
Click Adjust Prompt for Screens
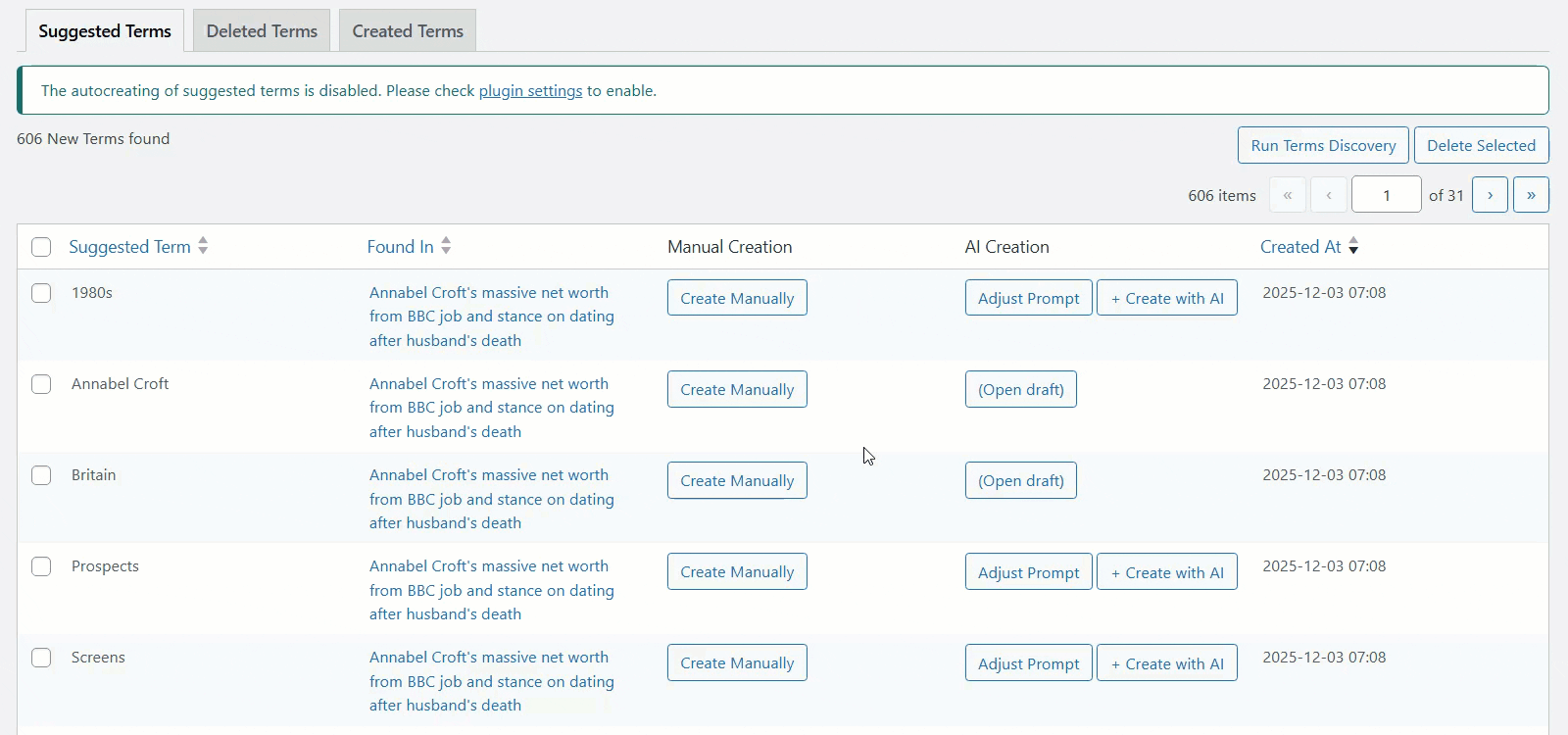(1028, 662)
